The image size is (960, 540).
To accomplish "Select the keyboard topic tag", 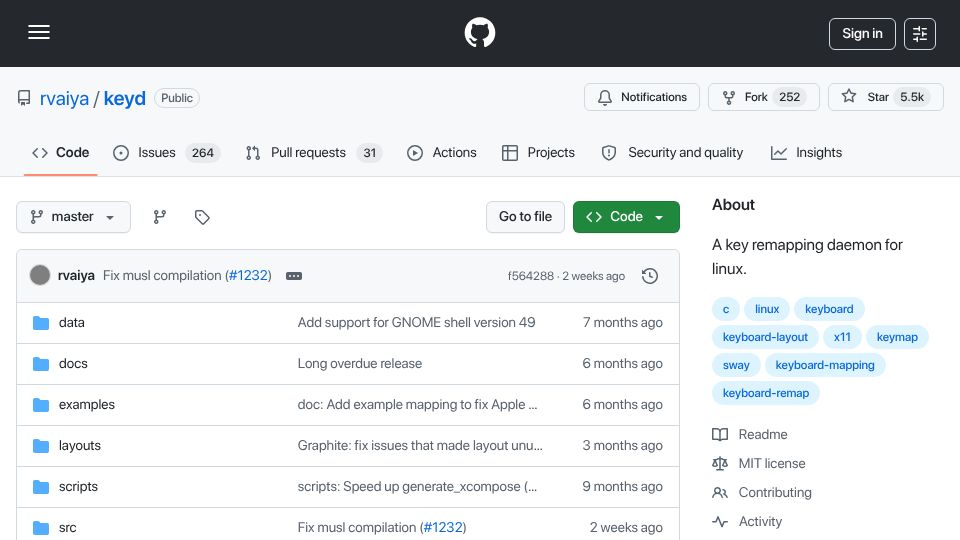I will [829, 309].
